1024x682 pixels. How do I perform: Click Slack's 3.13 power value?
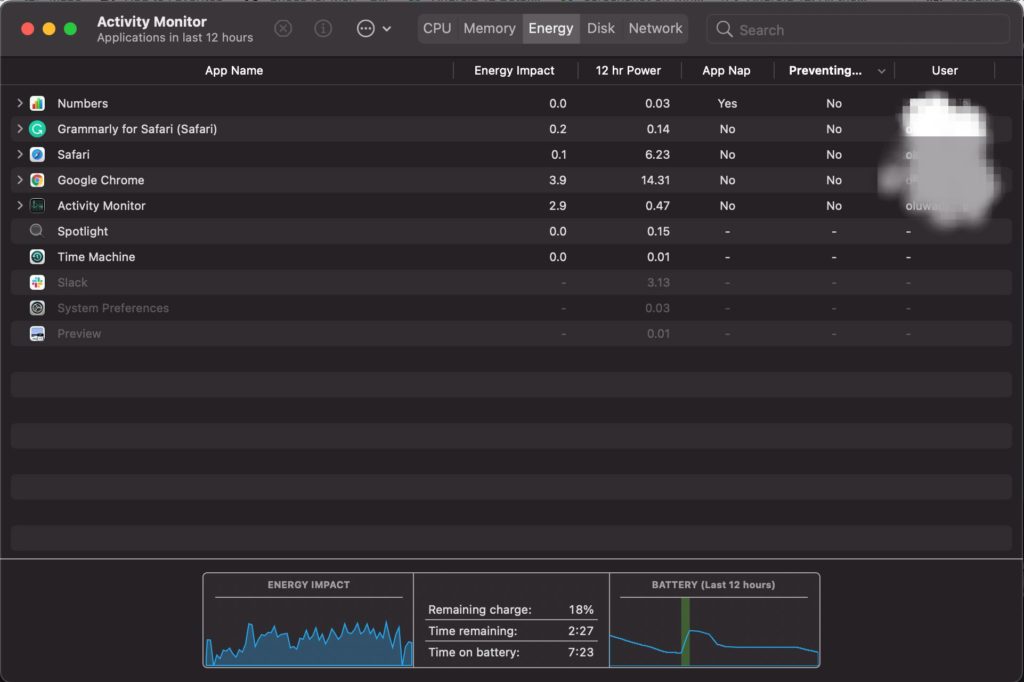[x=658, y=282]
